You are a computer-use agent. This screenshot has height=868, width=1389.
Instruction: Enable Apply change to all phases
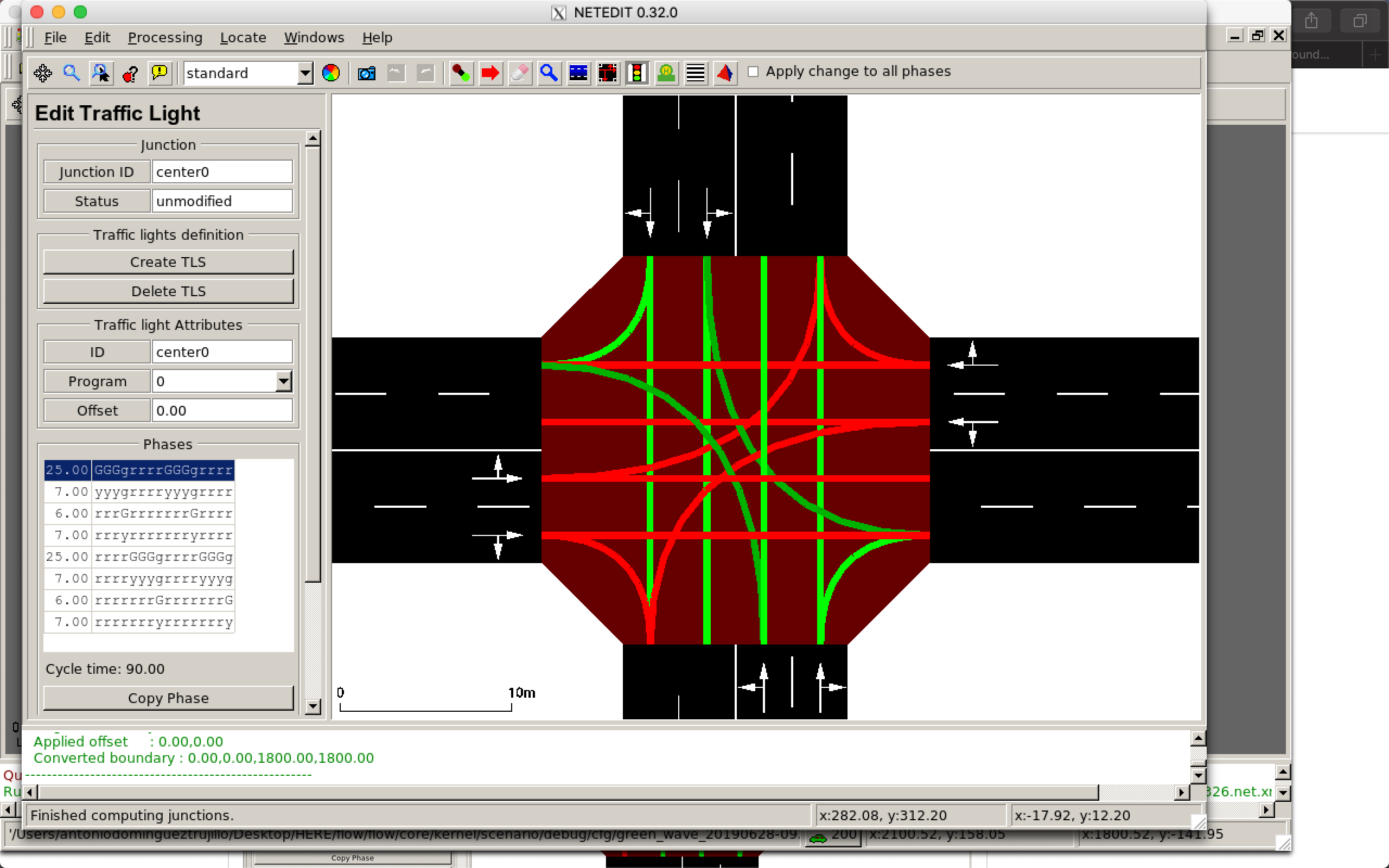pos(754,71)
